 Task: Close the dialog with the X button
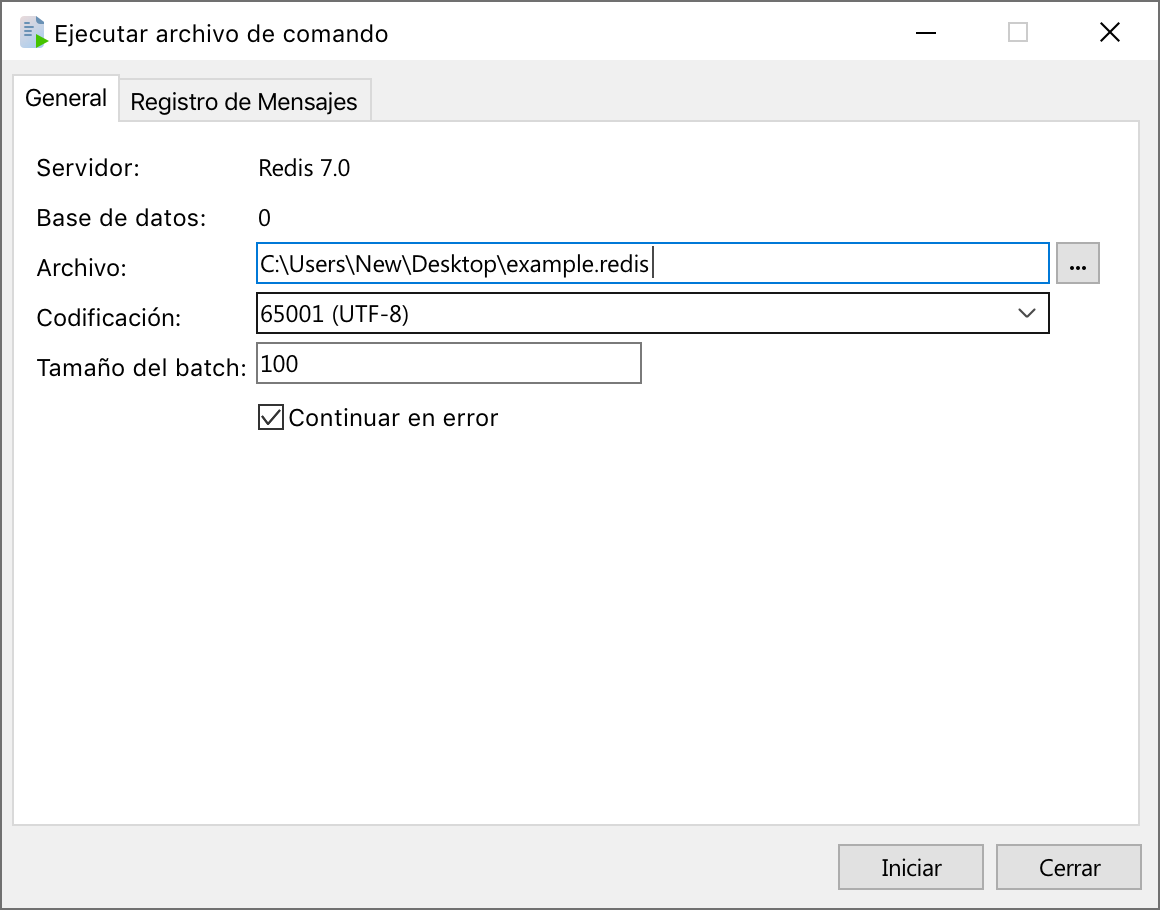[x=1109, y=33]
